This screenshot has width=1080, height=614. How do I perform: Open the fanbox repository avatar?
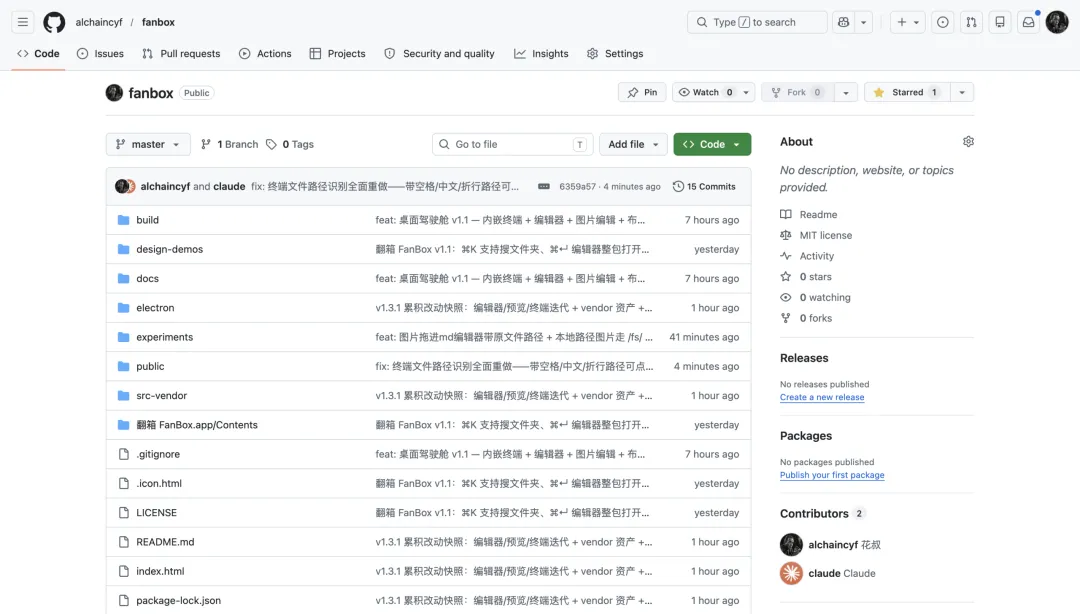[114, 92]
